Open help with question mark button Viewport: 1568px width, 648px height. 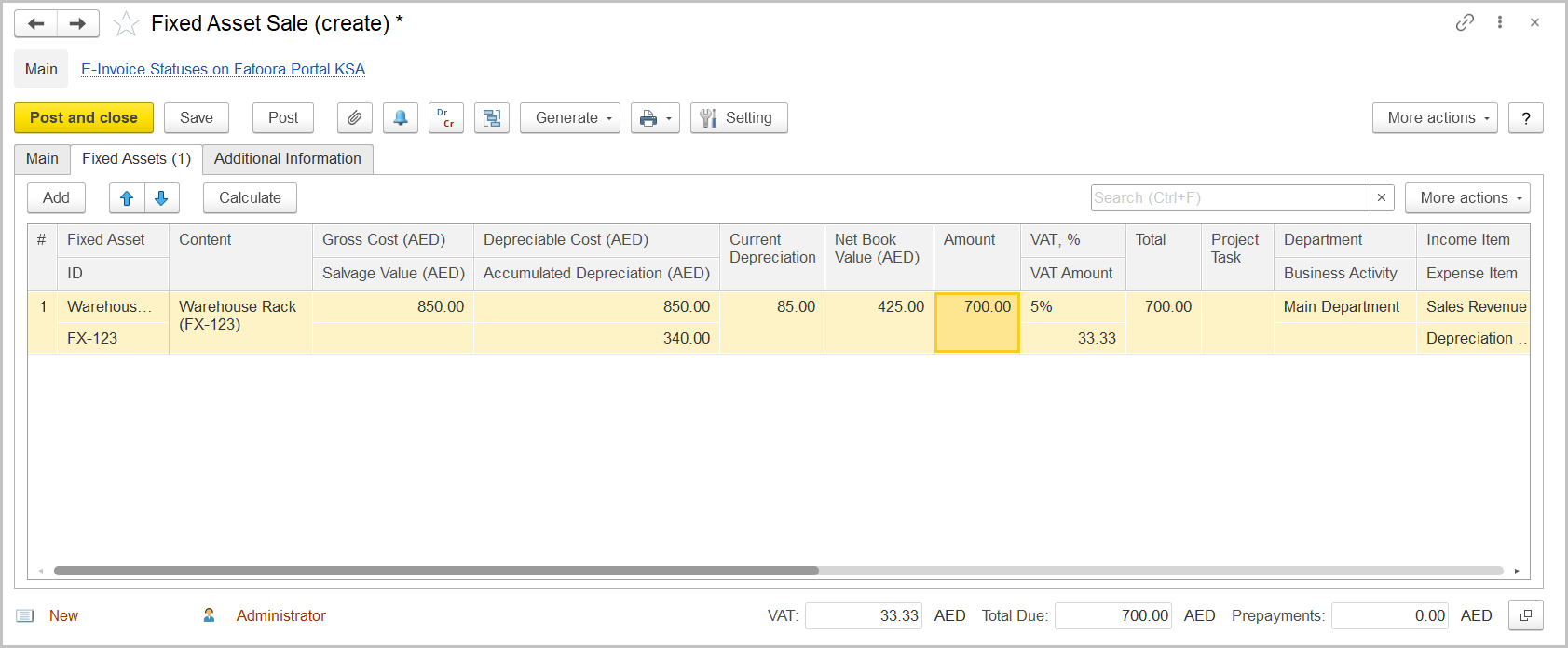point(1526,118)
